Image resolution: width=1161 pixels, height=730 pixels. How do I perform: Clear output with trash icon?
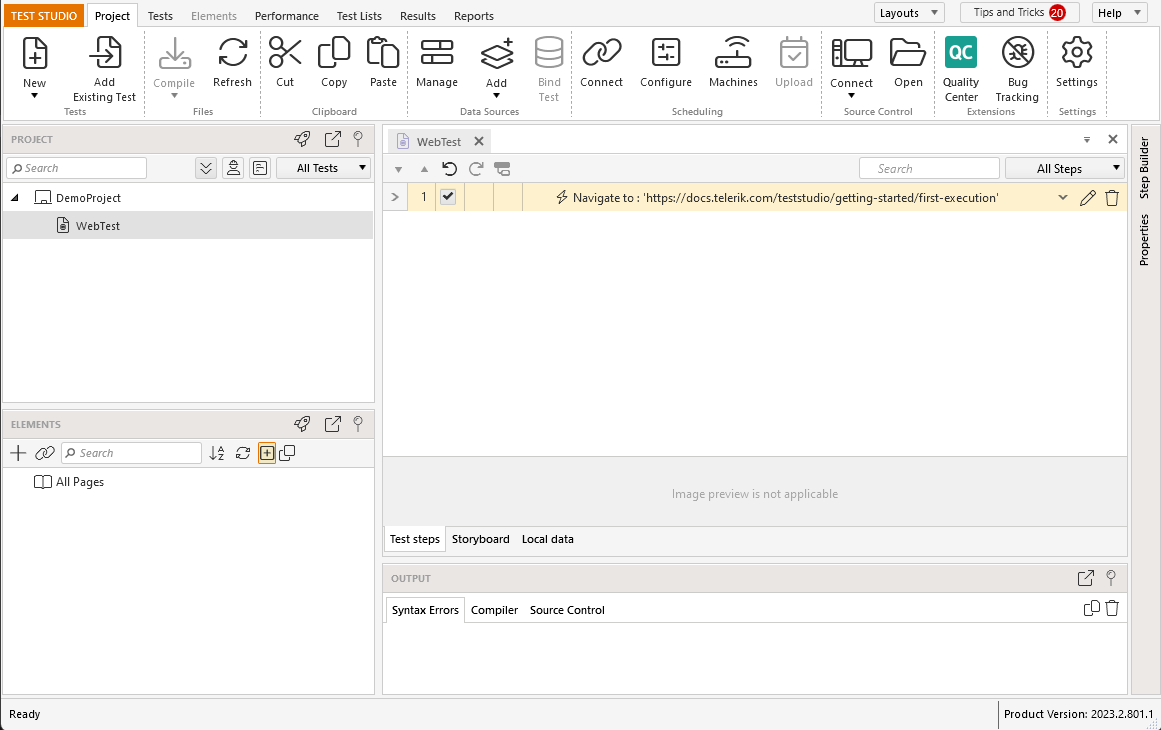pos(1112,608)
